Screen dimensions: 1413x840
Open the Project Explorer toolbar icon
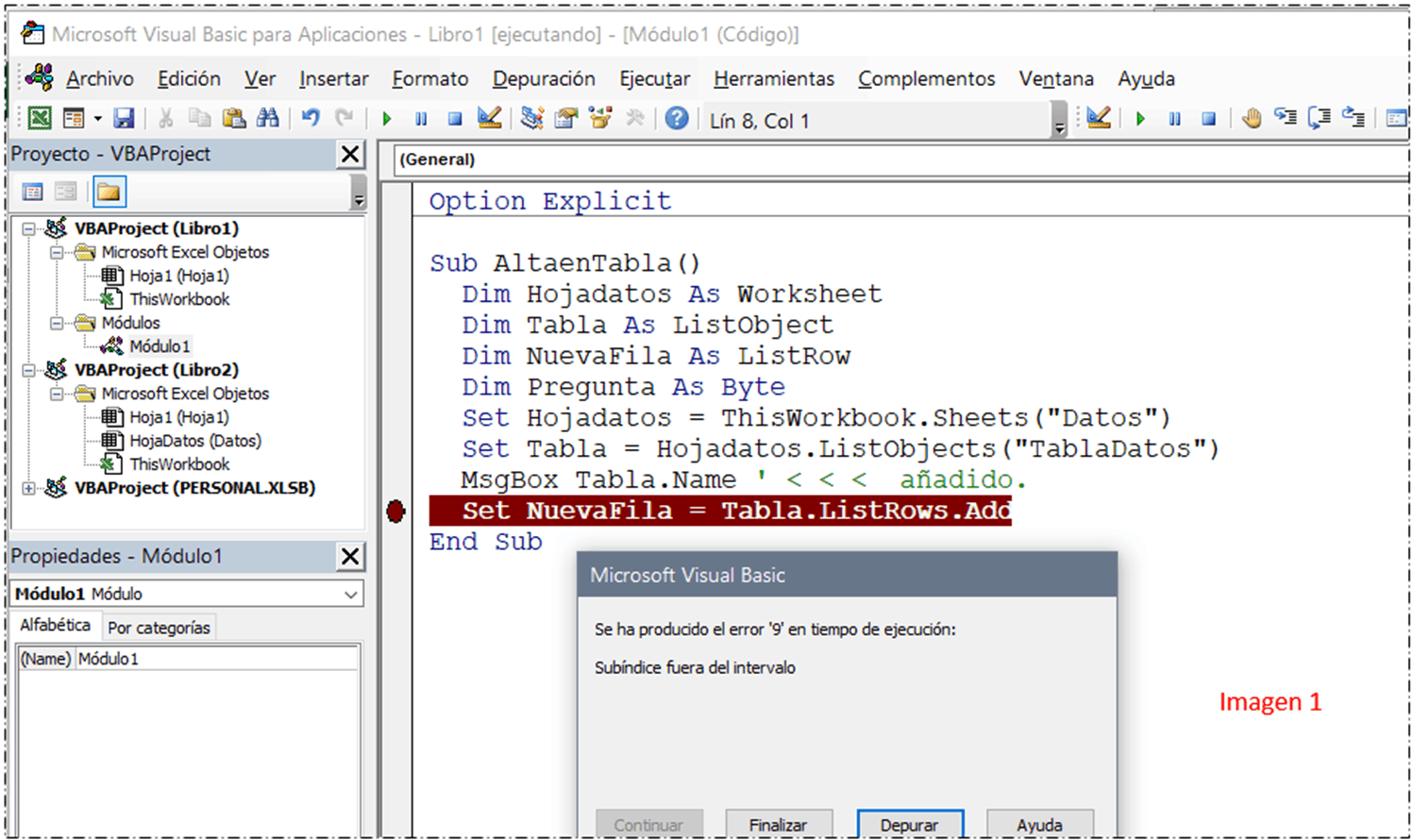[x=532, y=118]
